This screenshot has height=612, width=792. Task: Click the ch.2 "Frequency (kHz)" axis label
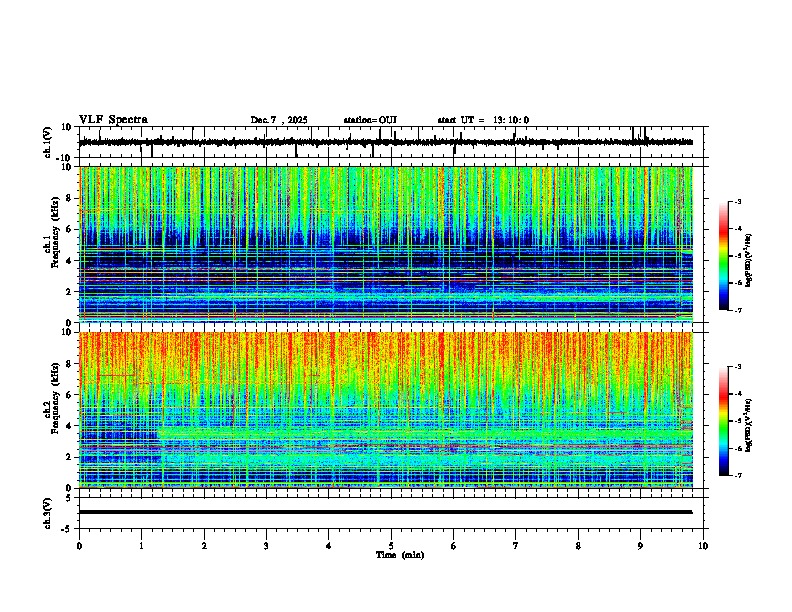click(x=56, y=398)
